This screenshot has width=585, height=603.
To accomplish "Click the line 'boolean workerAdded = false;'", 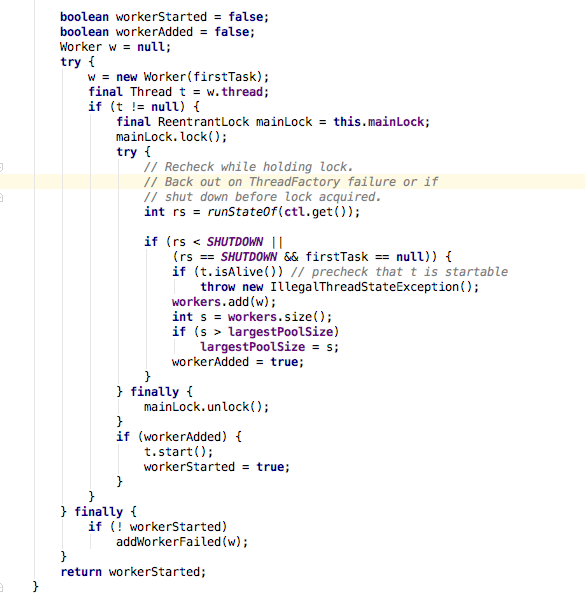I will click(x=157, y=32).
